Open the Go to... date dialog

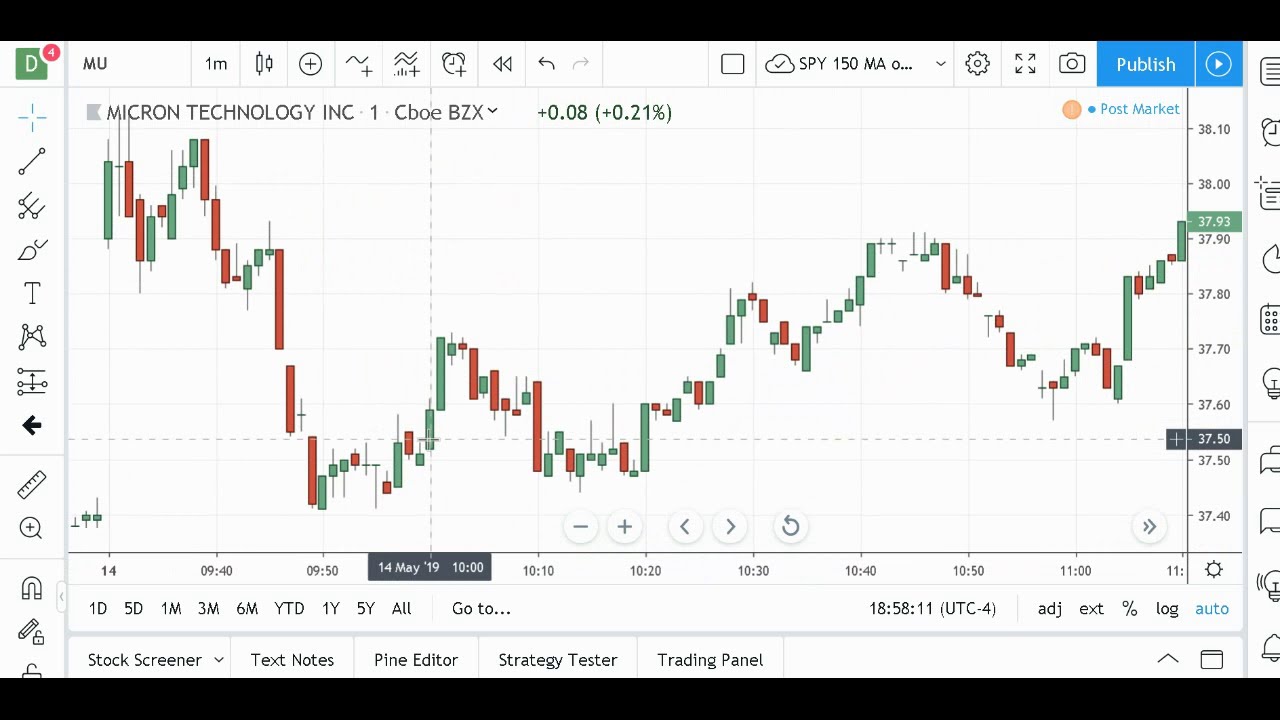(x=481, y=608)
